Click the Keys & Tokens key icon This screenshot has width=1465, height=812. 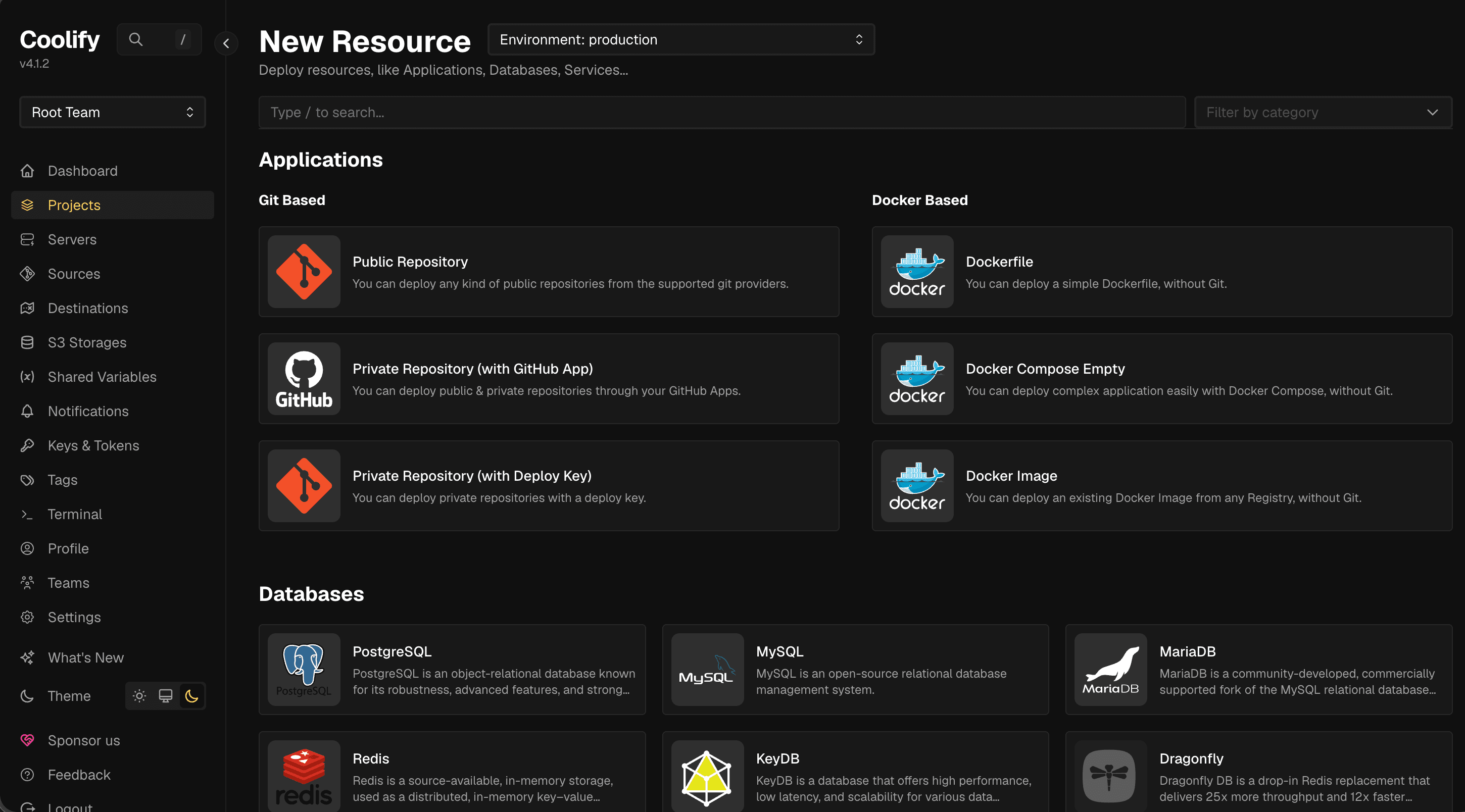pos(27,445)
